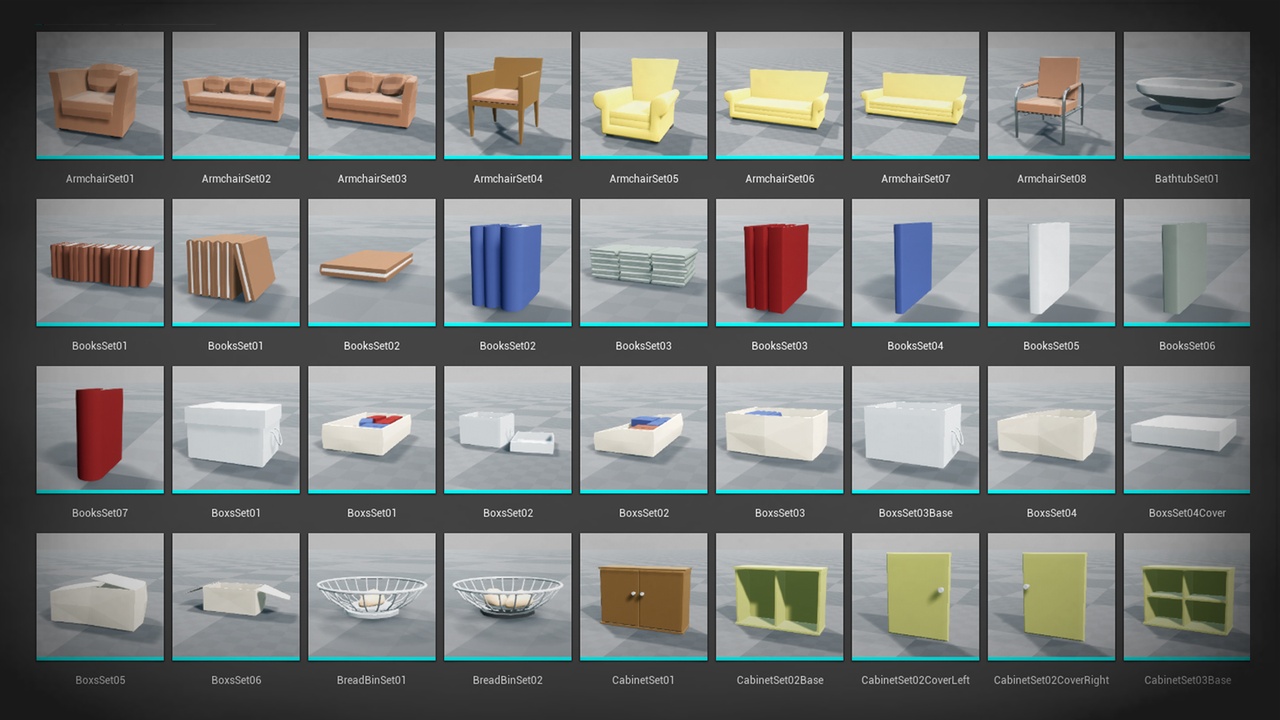Choose BoxsSet01 thumbnail with closed white box
The image size is (1280, 720).
click(236, 429)
